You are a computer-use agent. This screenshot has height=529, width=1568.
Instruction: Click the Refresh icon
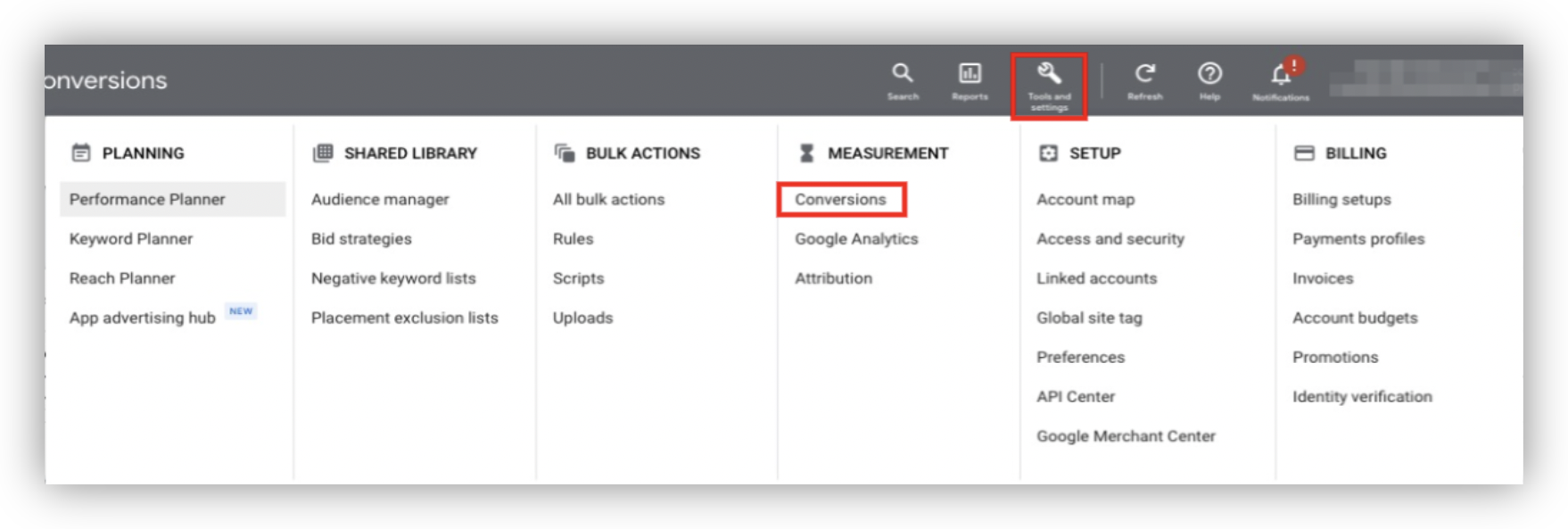pos(1145,73)
